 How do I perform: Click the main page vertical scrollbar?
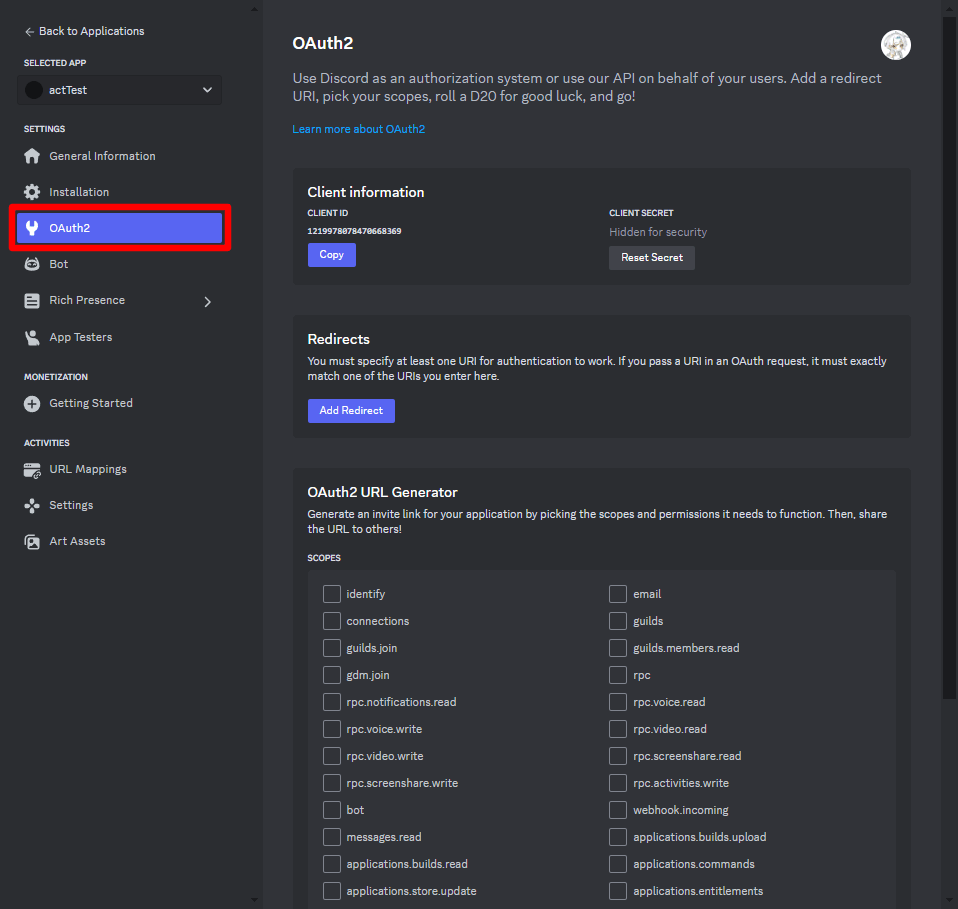point(949,358)
